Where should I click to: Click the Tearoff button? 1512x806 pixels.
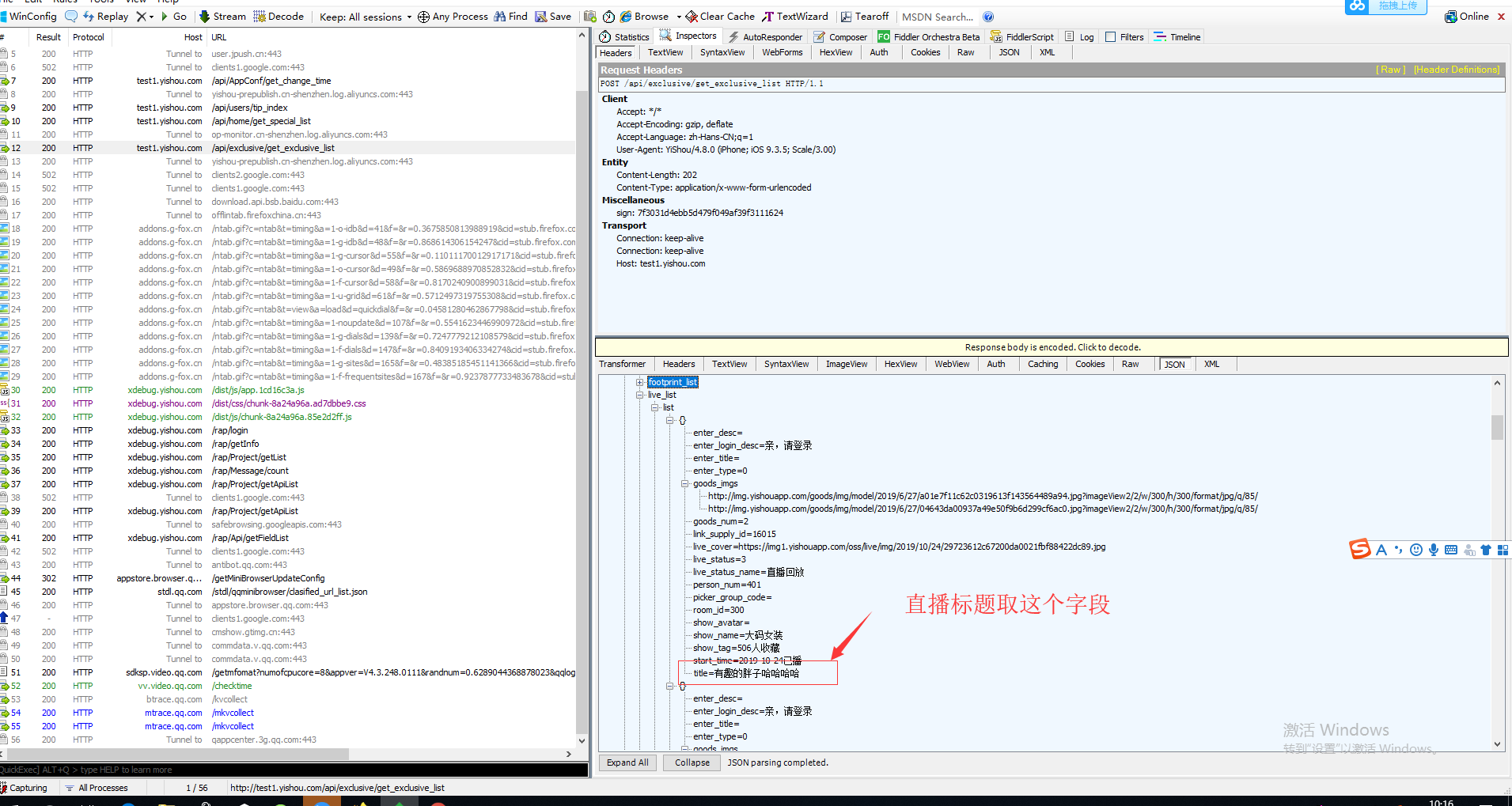(865, 16)
